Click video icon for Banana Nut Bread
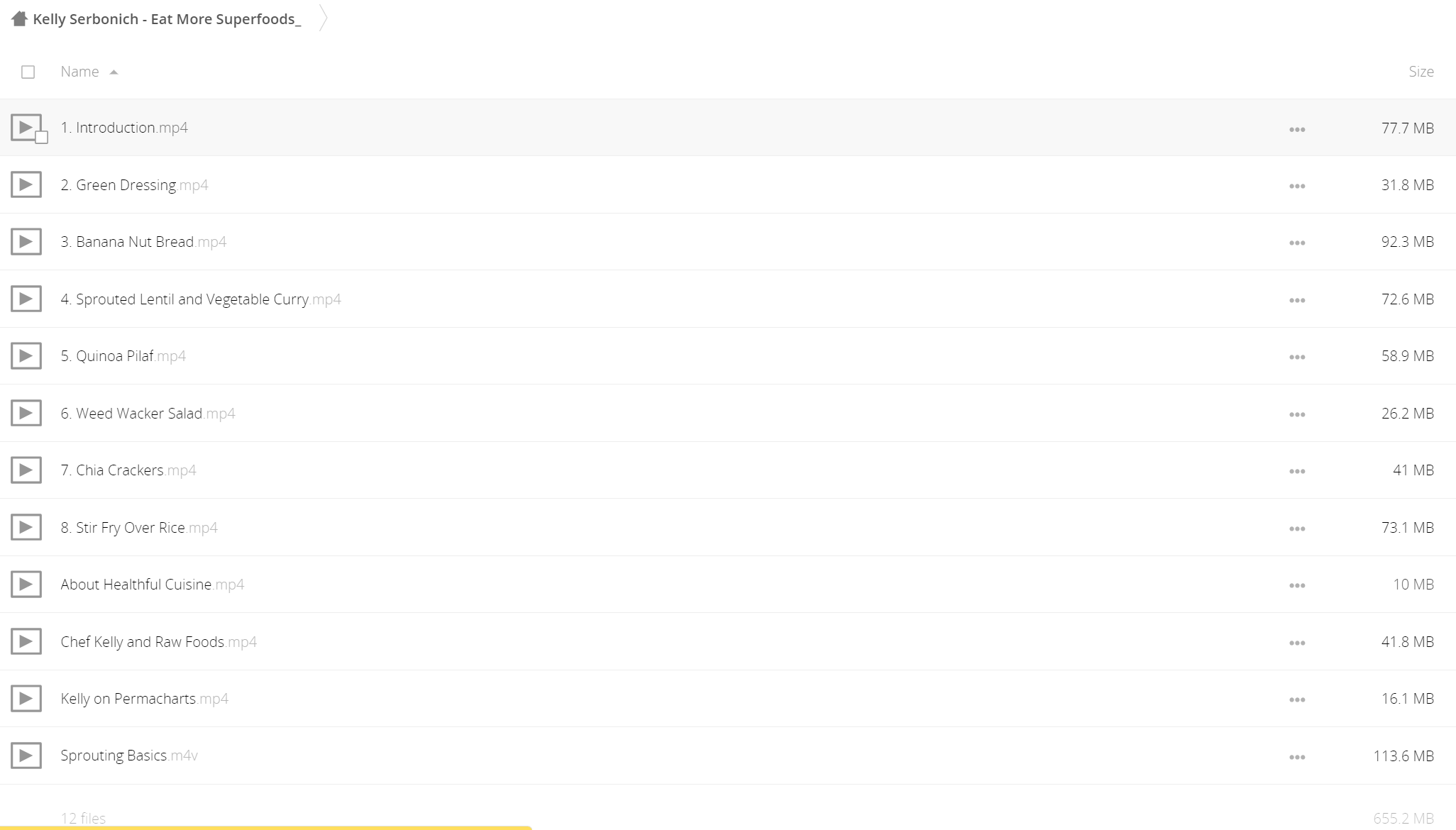This screenshot has width=1456, height=830. click(x=26, y=242)
